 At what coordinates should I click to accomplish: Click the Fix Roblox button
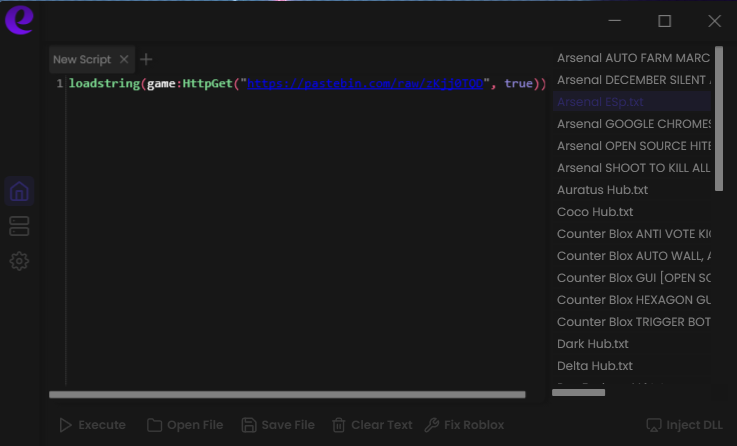coord(464,425)
